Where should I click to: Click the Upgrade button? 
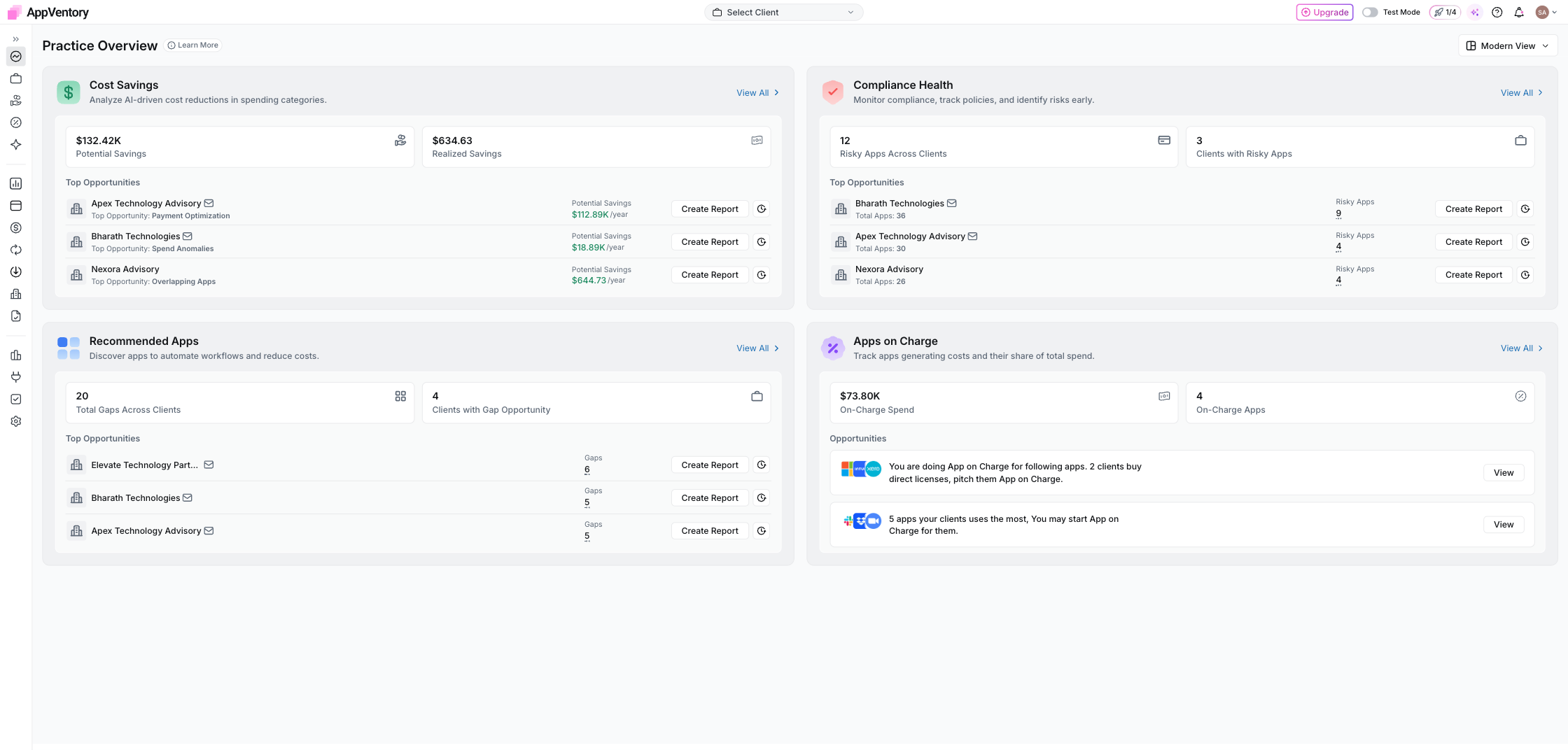1324,12
